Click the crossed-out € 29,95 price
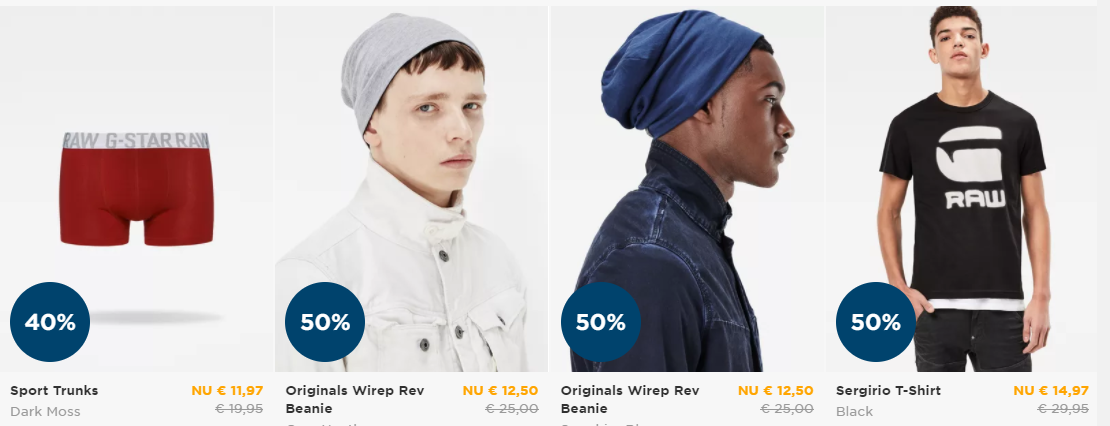The image size is (1110, 426). (1063, 408)
